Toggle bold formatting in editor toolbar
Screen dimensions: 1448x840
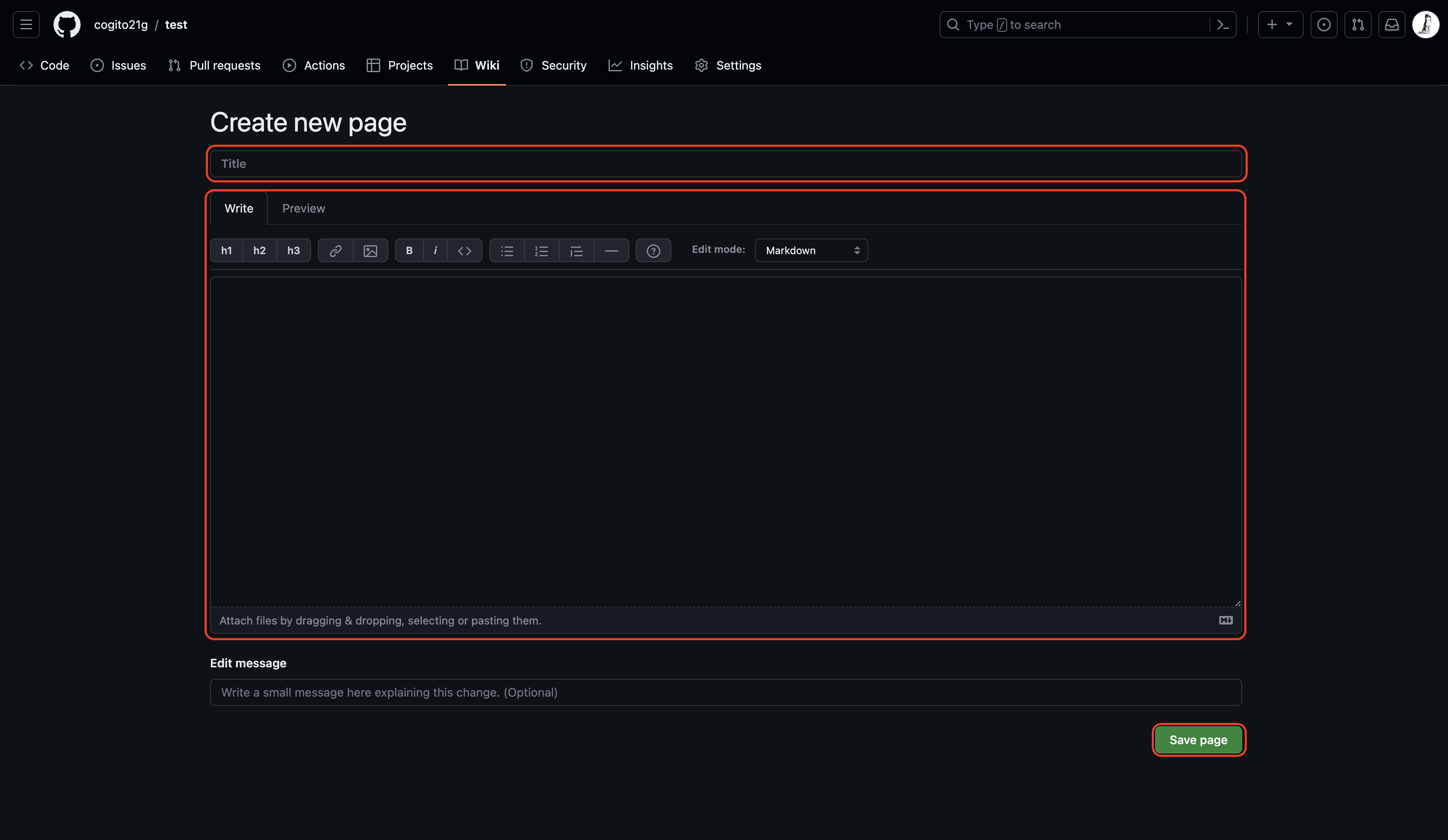tap(409, 250)
